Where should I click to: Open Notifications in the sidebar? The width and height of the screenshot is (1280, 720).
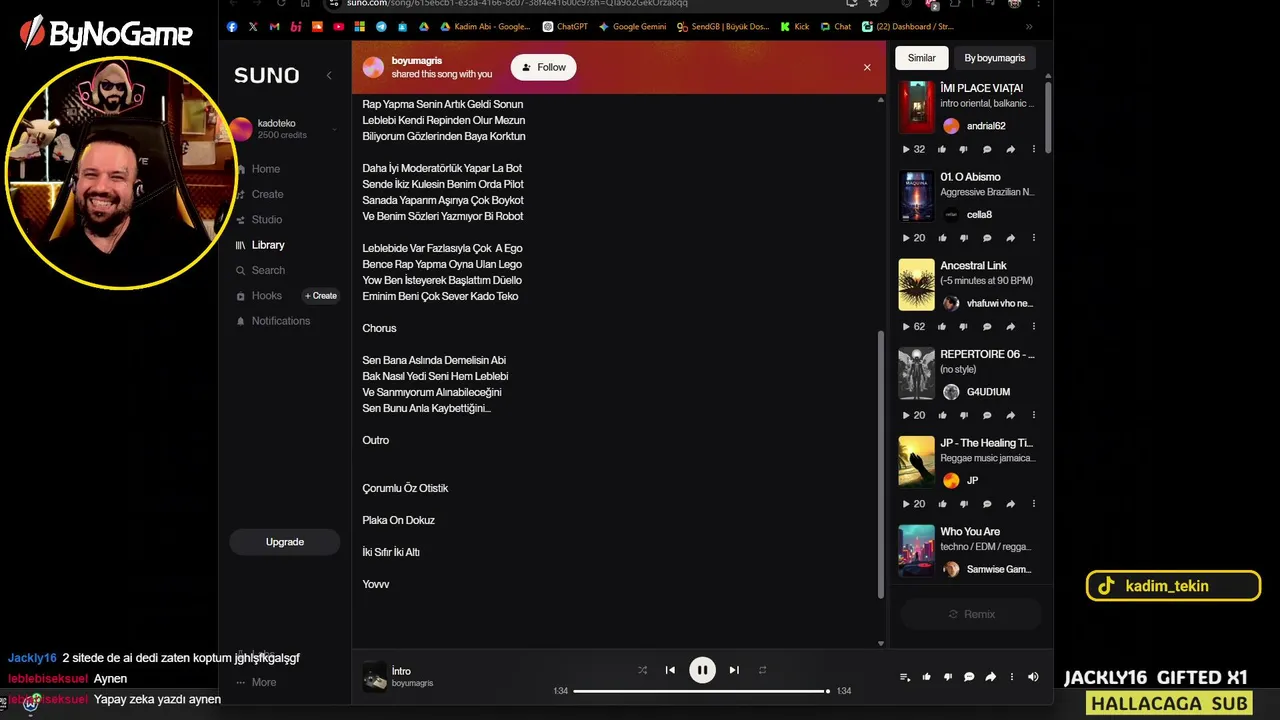tap(280, 321)
